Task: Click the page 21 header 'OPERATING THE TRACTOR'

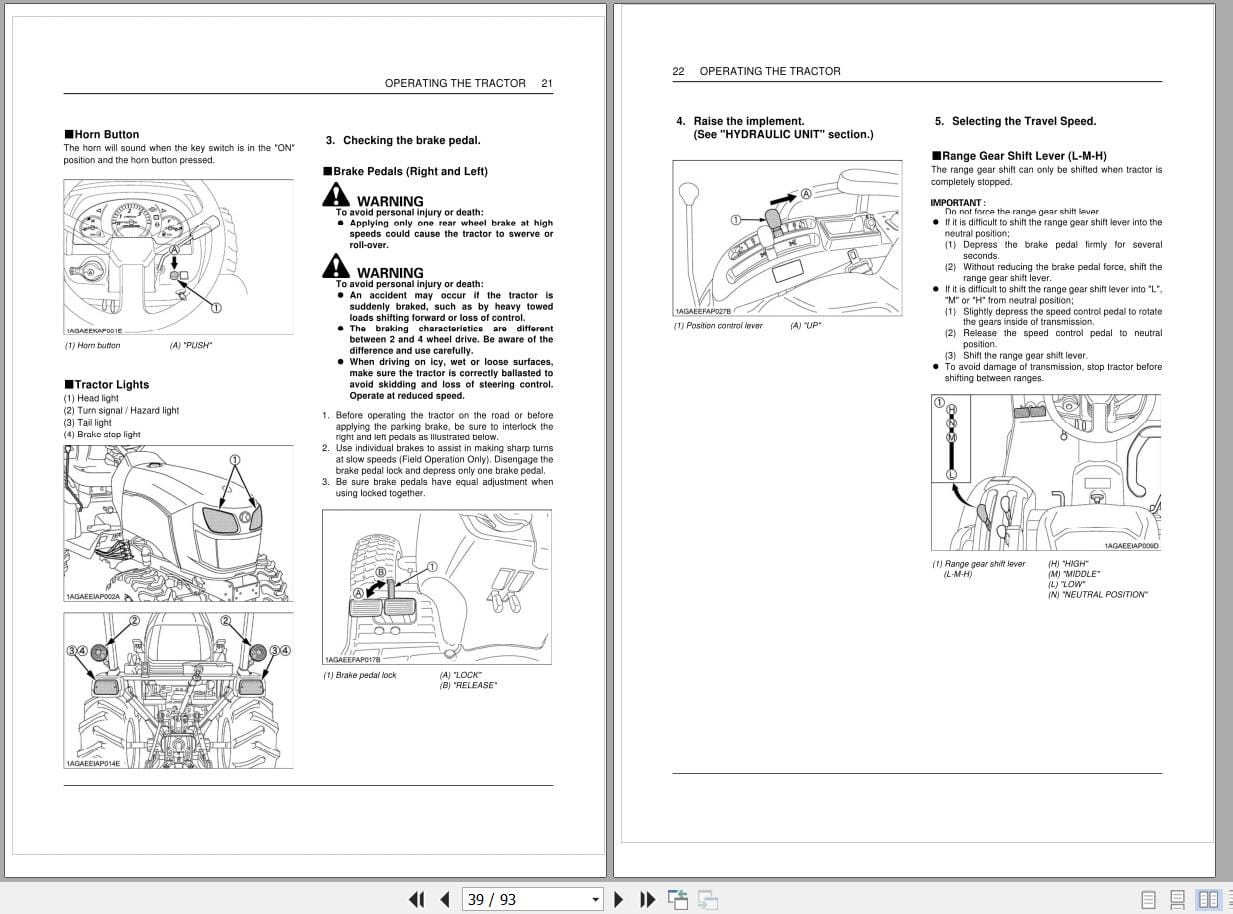Action: coord(455,83)
